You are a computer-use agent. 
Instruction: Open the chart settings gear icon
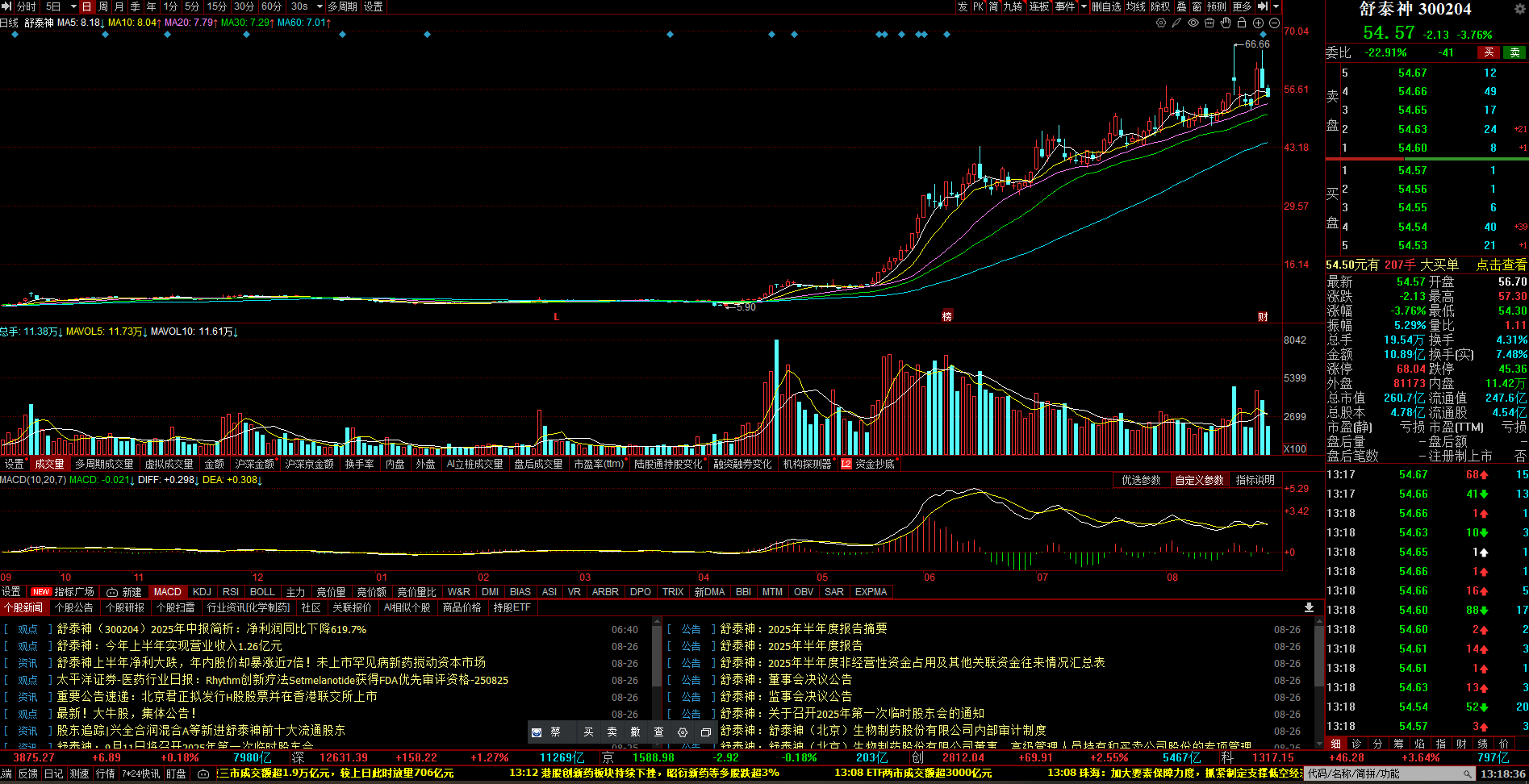(x=1161, y=23)
